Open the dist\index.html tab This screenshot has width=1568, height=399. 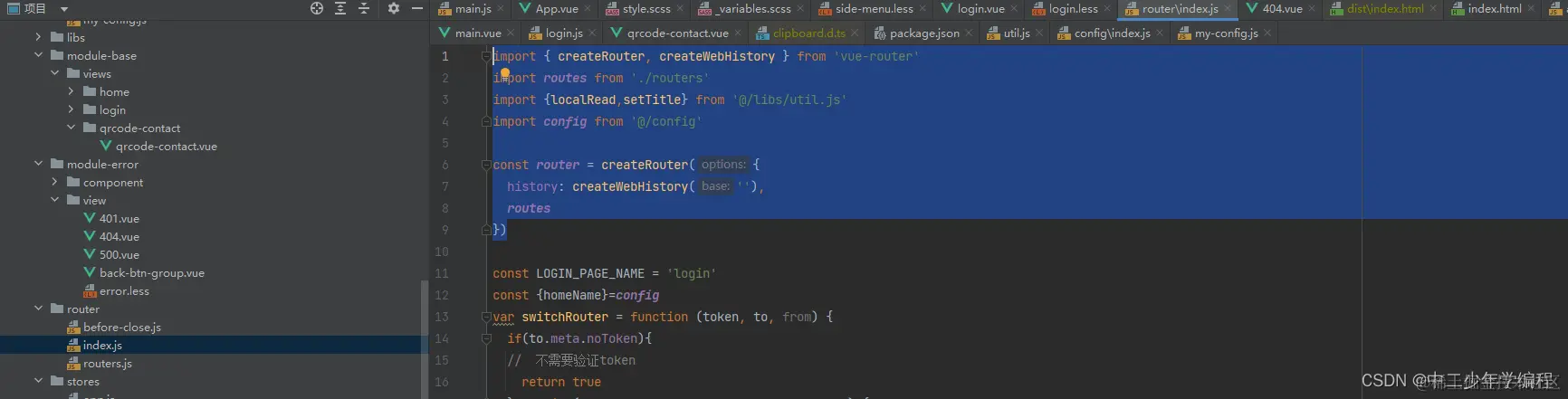1385,9
